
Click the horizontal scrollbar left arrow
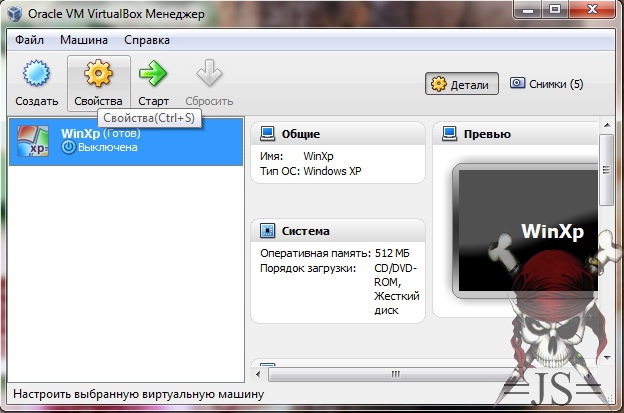[x=258, y=374]
